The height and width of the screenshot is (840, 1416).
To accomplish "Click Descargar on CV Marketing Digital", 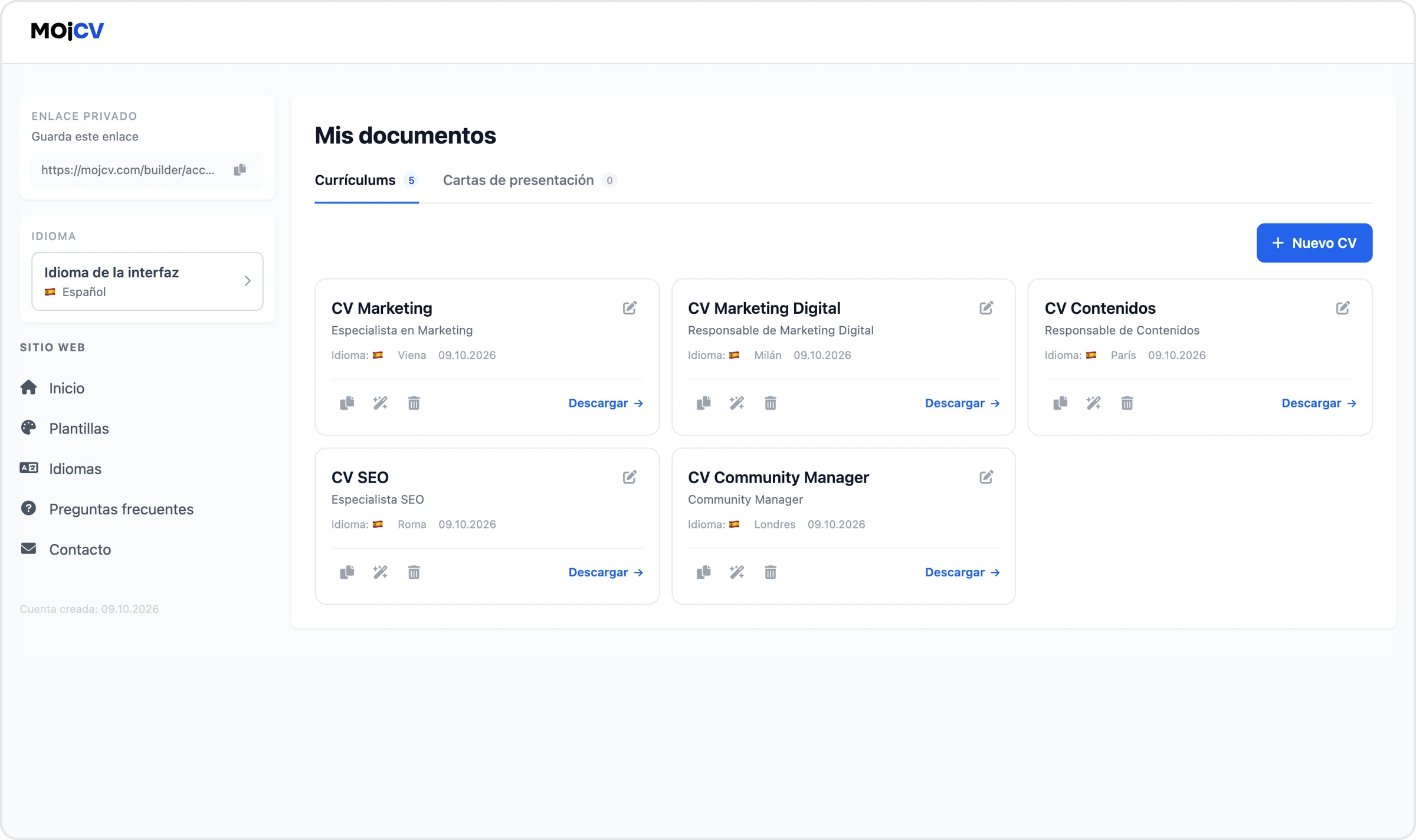I will (x=962, y=403).
